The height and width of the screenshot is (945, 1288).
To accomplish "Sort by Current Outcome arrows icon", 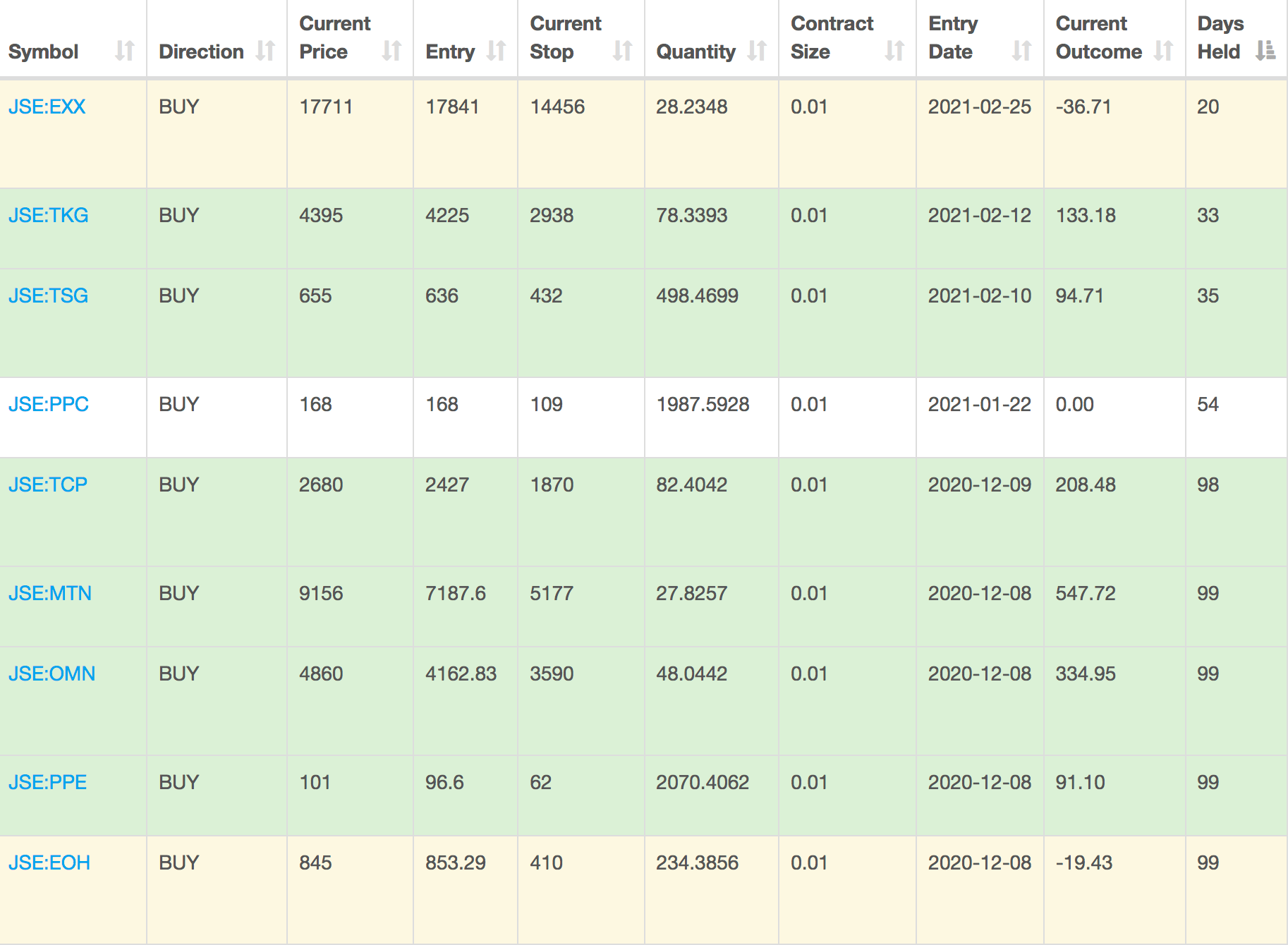I will 1163,51.
